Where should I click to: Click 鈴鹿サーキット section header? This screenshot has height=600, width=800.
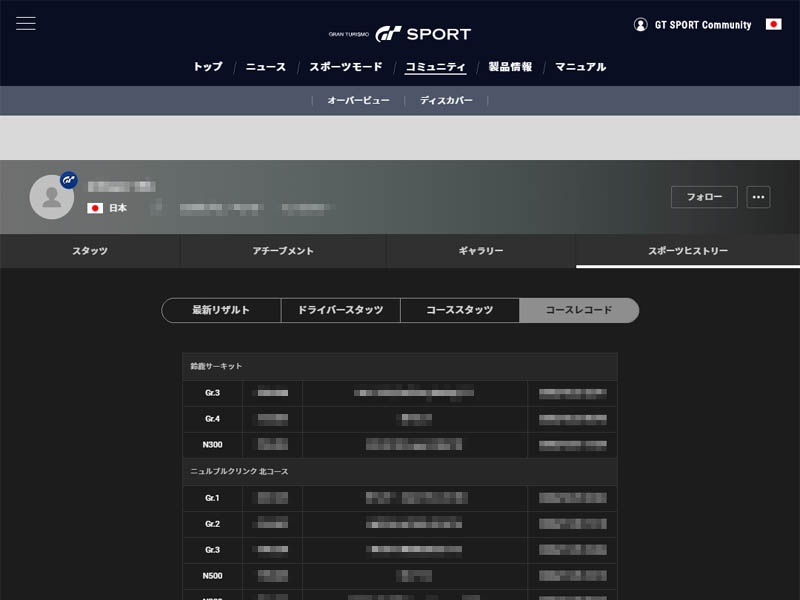click(400, 366)
